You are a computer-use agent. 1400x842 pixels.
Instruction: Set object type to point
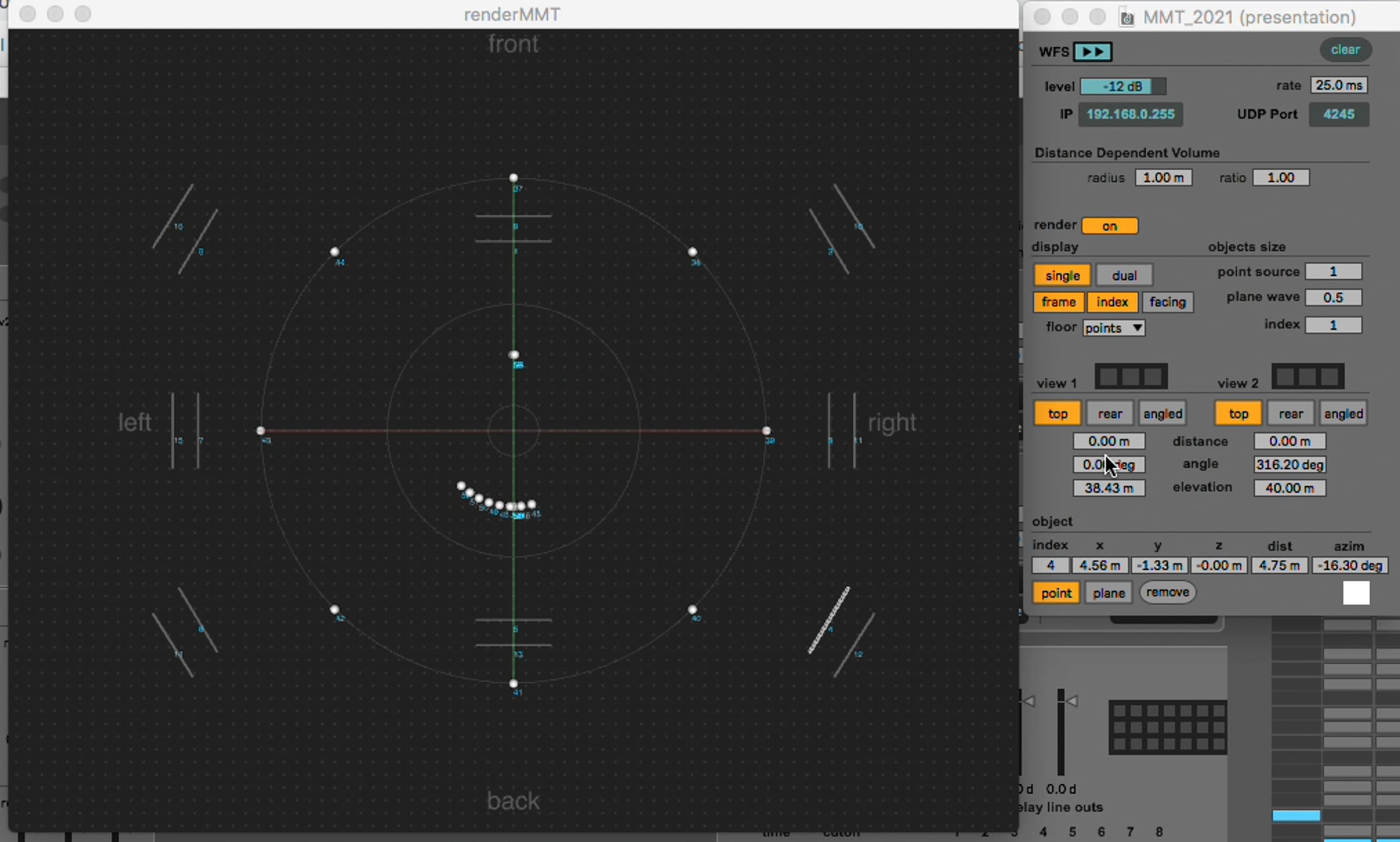1056,593
